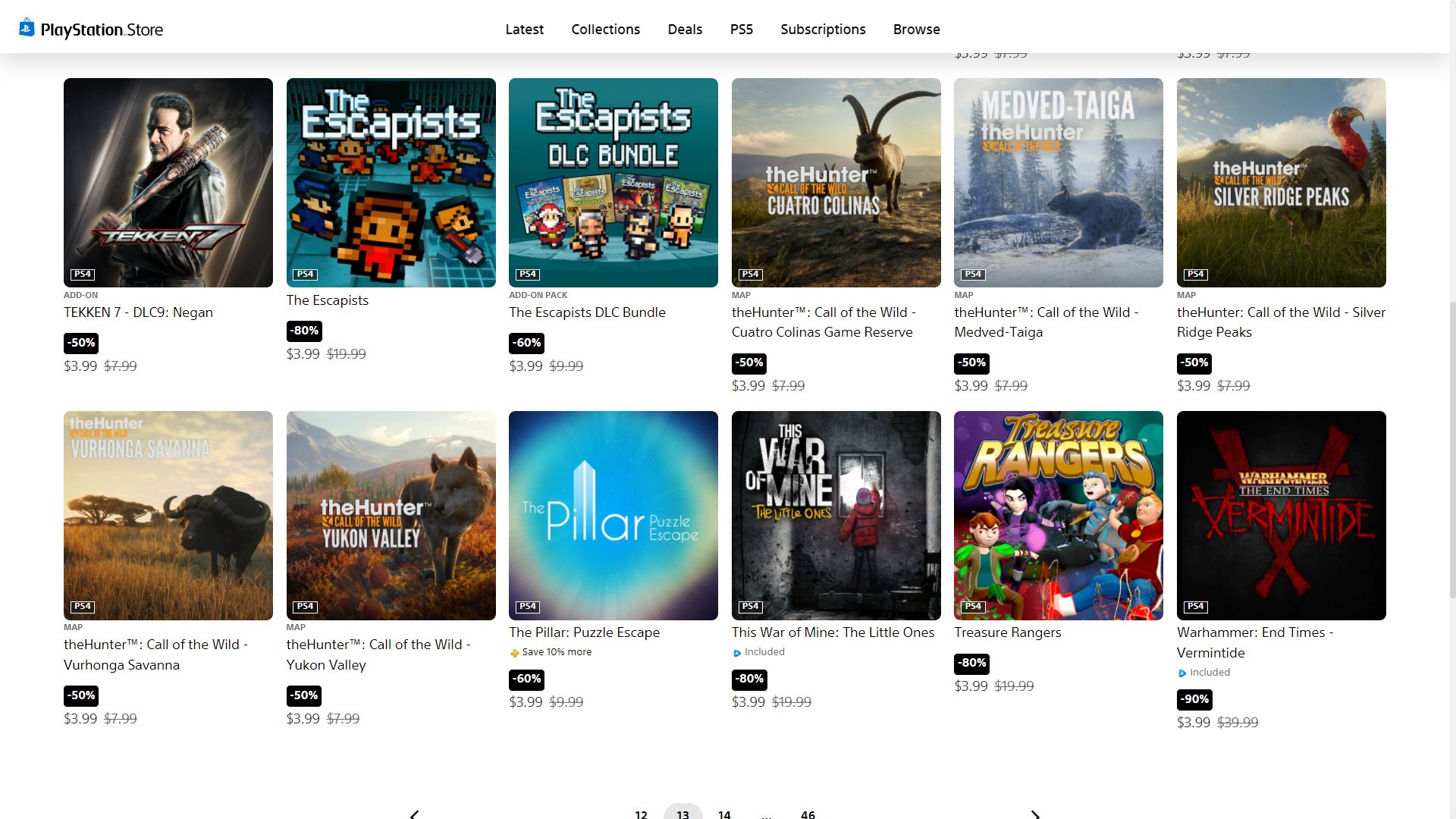
Task: Open the Deals tab
Action: [685, 30]
